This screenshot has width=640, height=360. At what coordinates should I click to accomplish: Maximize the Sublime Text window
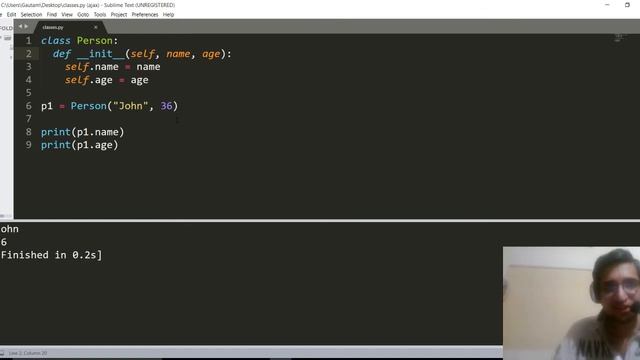(x=627, y=5)
